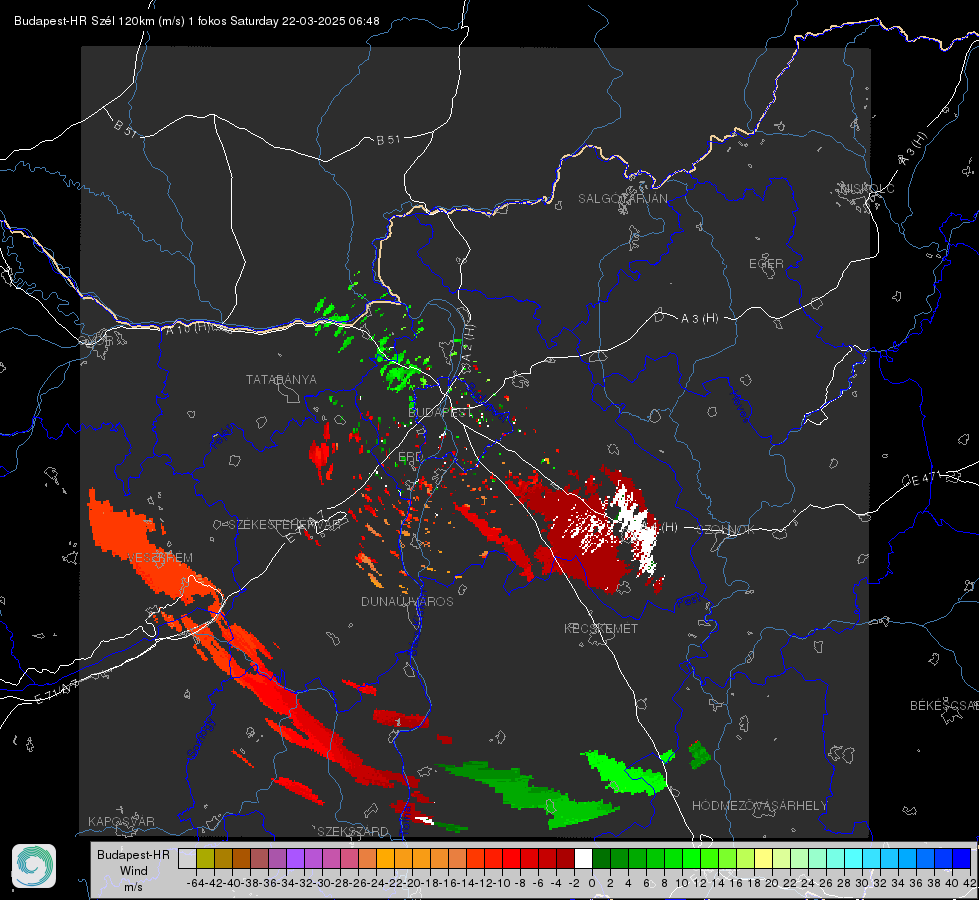Pick the olive legend swatch after -64

tap(205, 858)
